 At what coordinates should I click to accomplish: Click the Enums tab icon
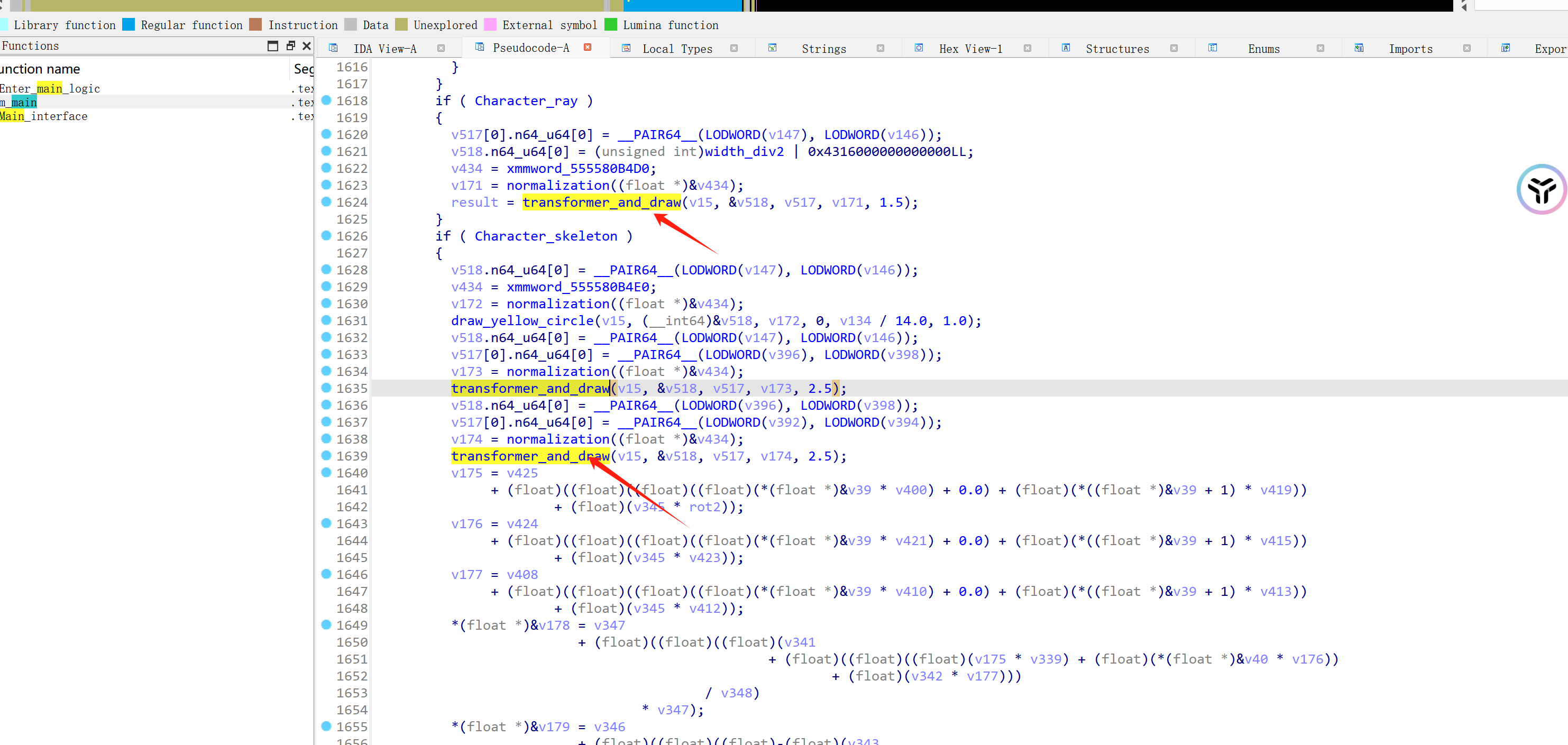(x=1212, y=48)
